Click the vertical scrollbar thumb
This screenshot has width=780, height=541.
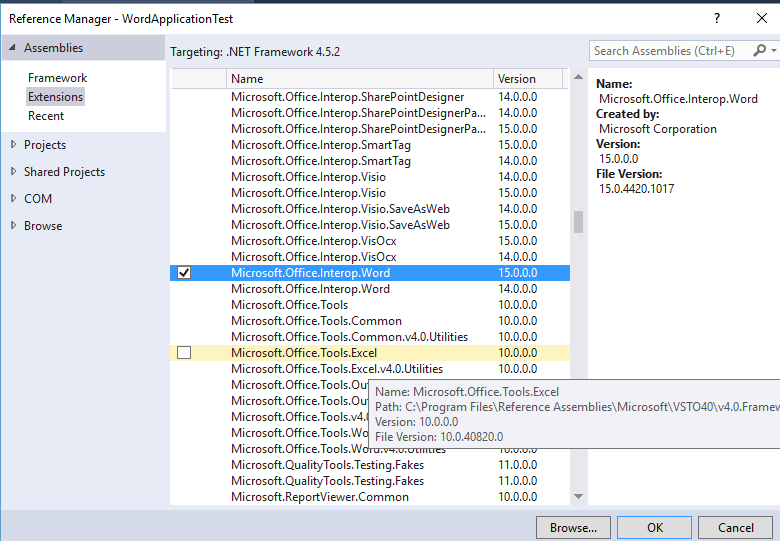578,222
